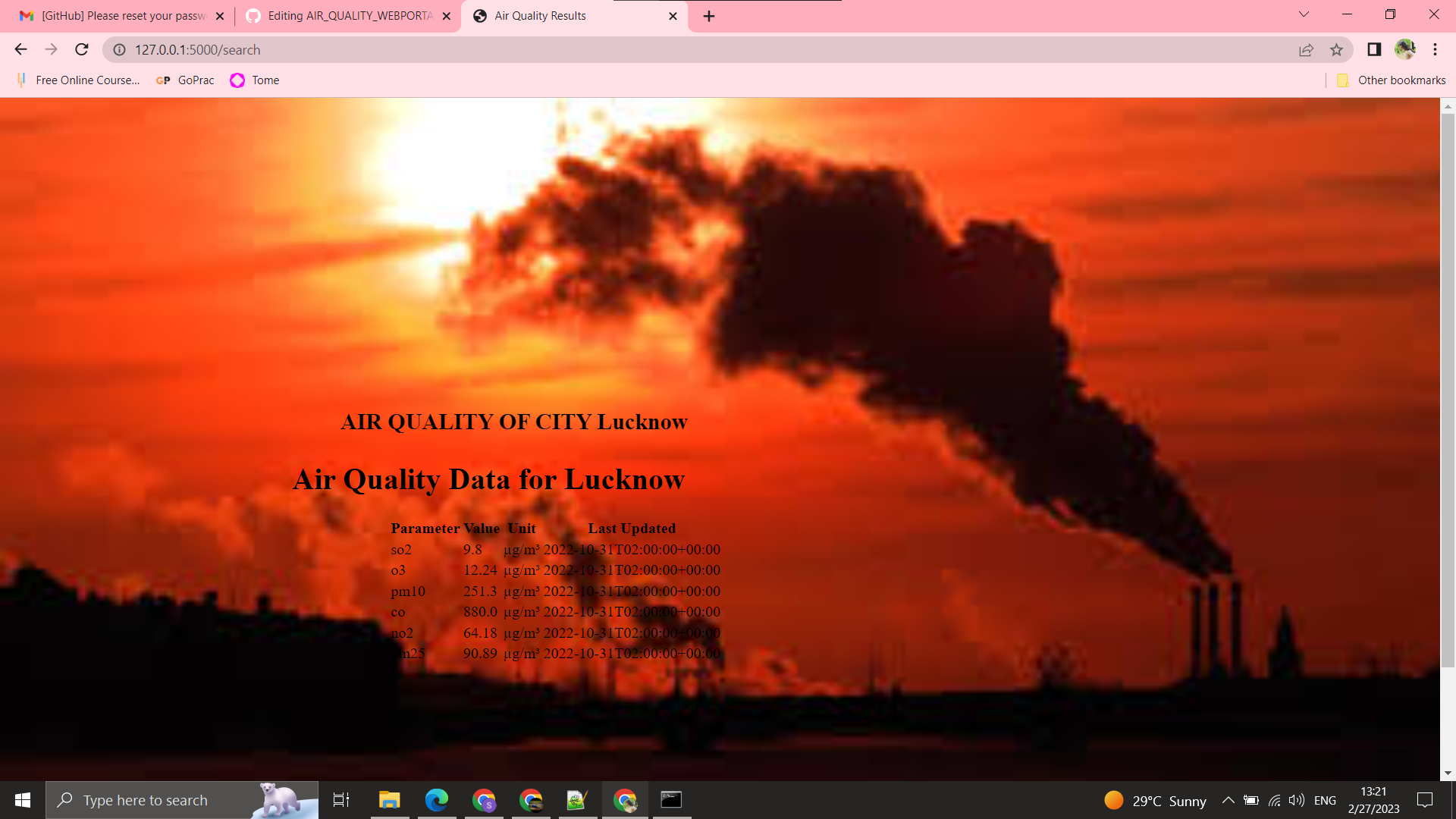
Task: Expand hidden icons in system tray
Action: pos(1228,800)
